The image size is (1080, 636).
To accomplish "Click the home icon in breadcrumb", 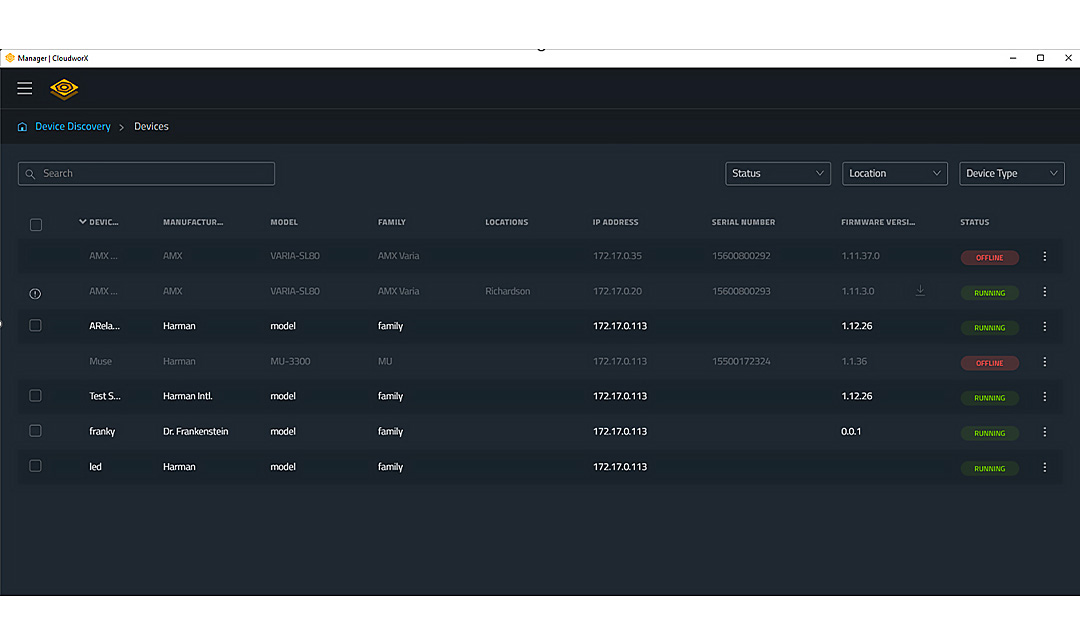I will coord(22,127).
